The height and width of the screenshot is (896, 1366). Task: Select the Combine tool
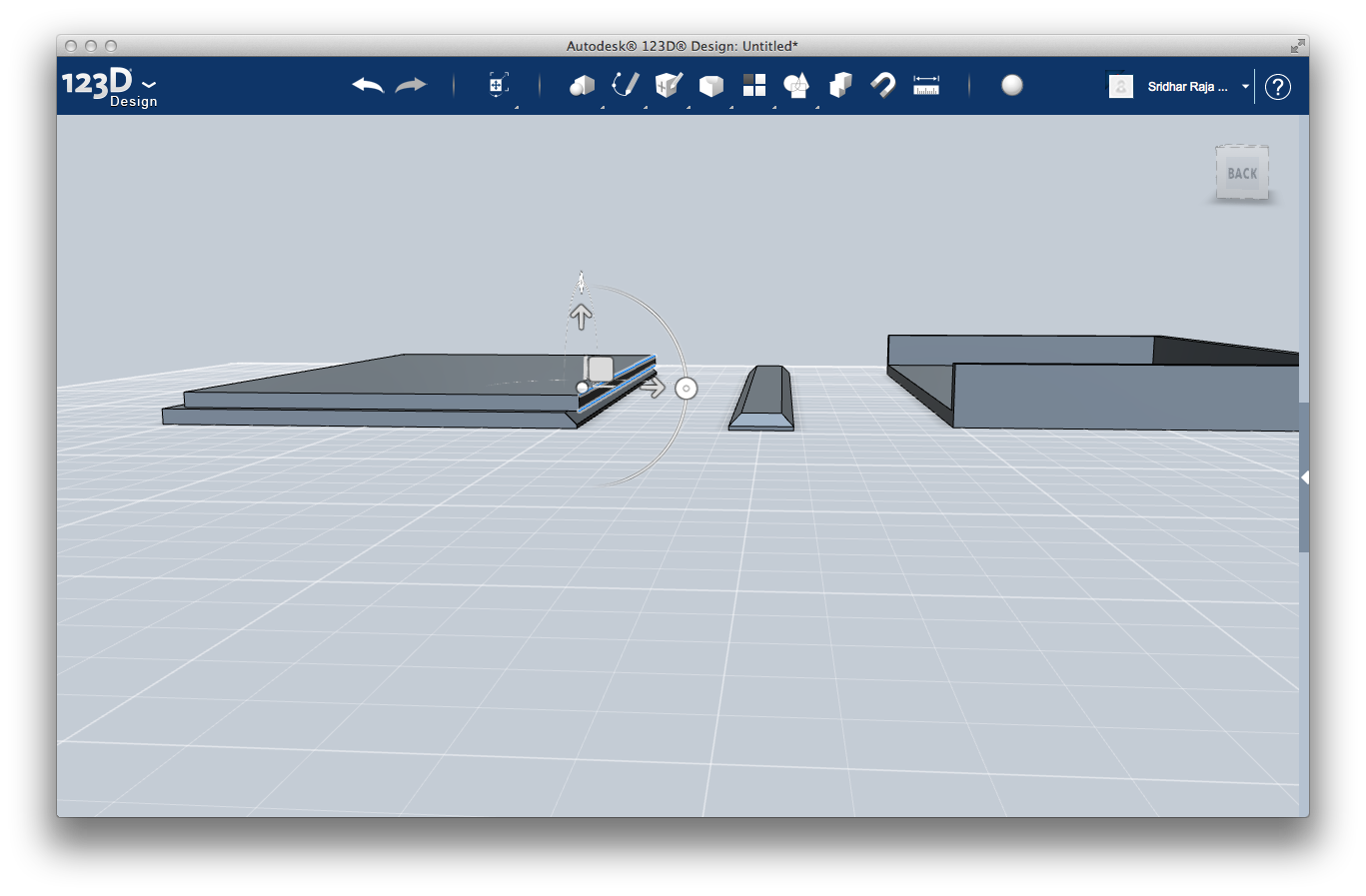point(839,86)
